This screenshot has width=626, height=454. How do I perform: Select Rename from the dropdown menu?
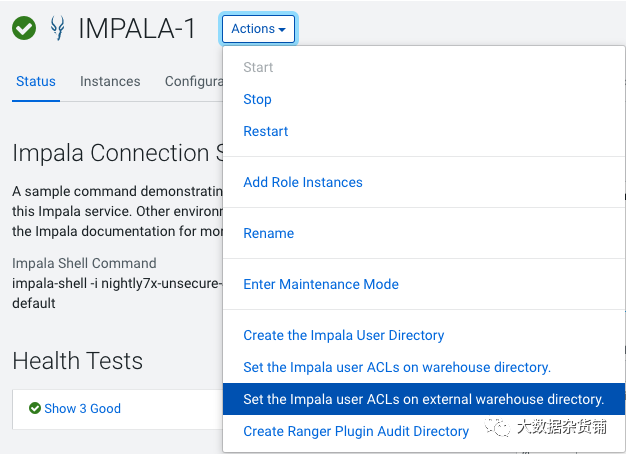tap(268, 233)
